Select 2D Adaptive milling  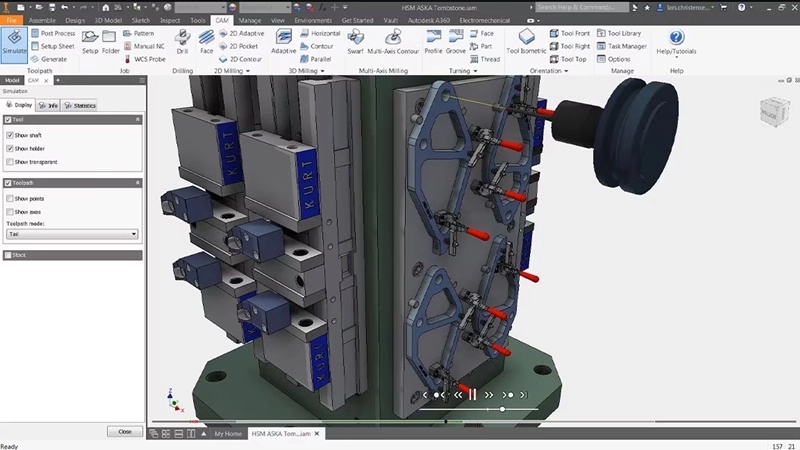click(241, 33)
